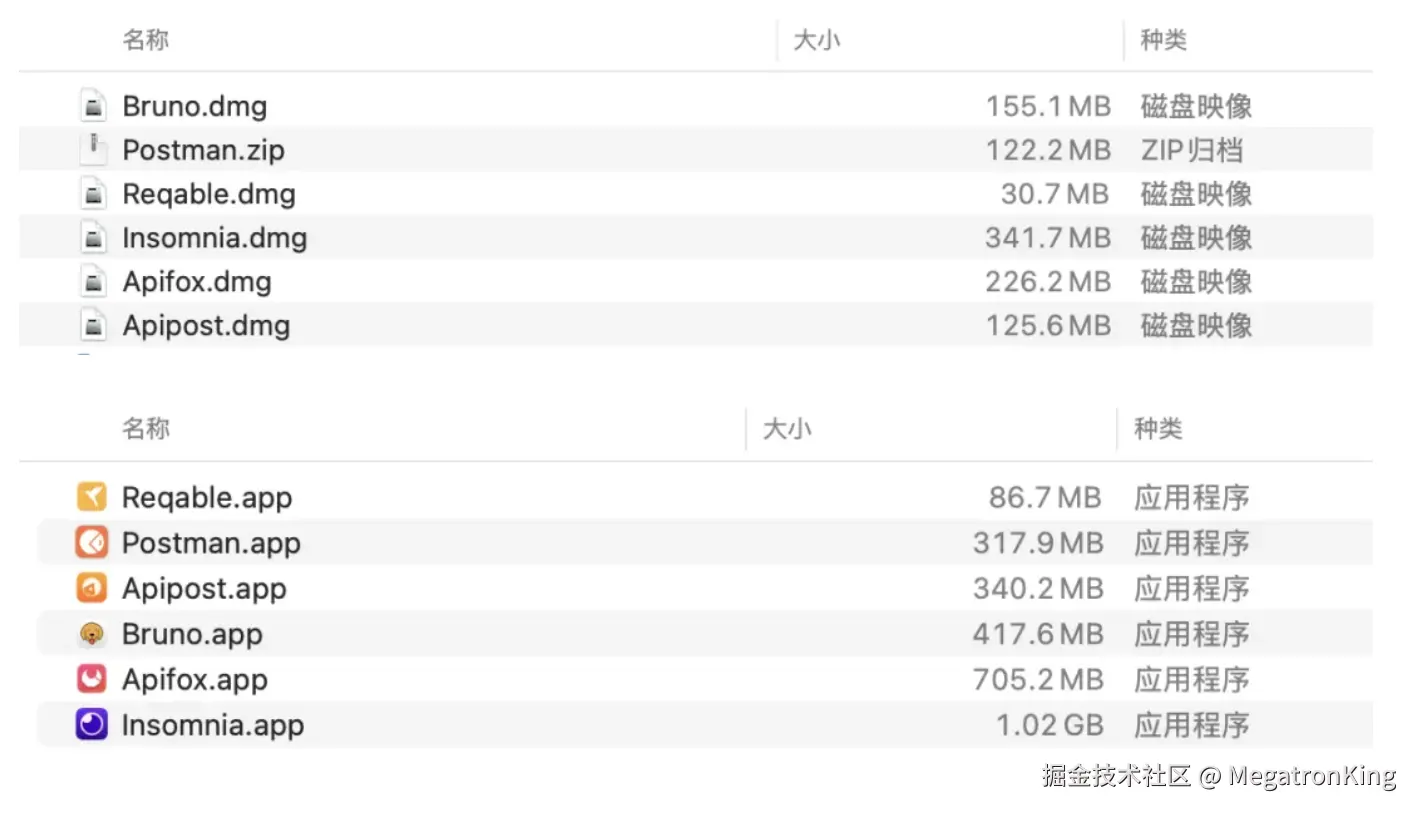
Task: Click the Apifox.dmg disk image icon
Action: (x=93, y=282)
